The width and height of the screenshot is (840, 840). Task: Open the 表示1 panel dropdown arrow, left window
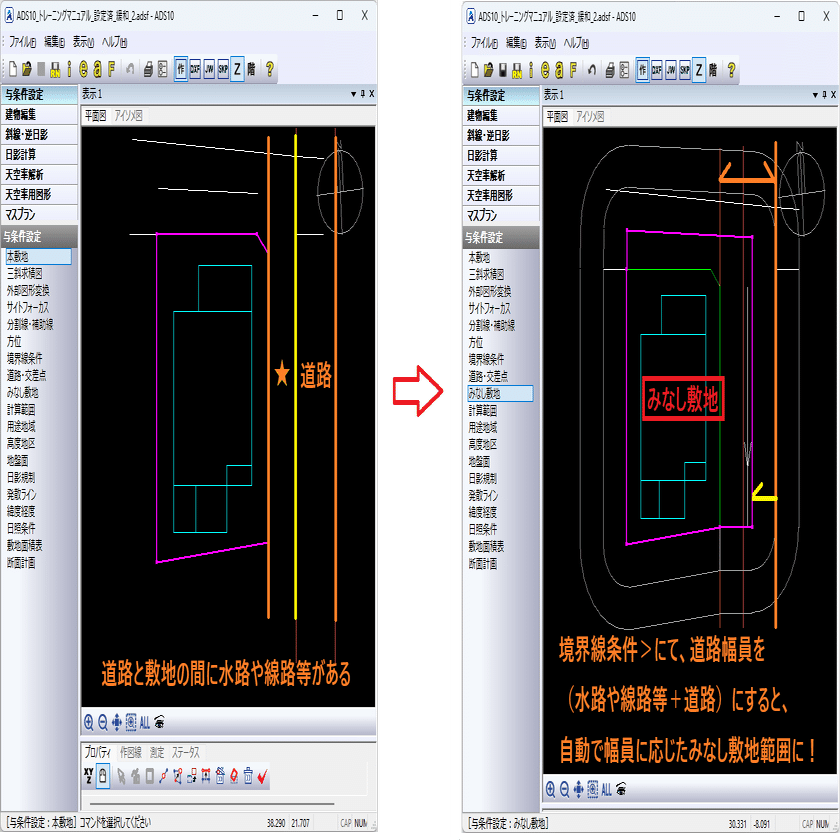354,94
